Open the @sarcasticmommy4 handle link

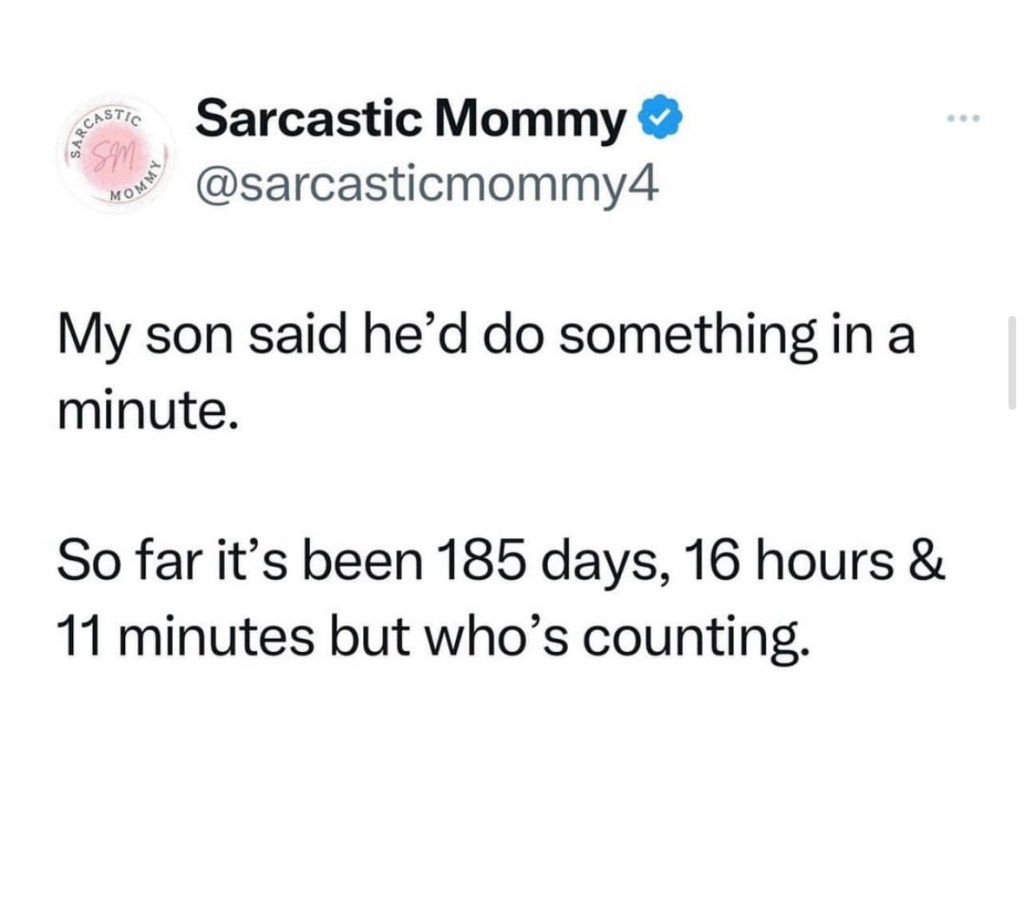427,184
